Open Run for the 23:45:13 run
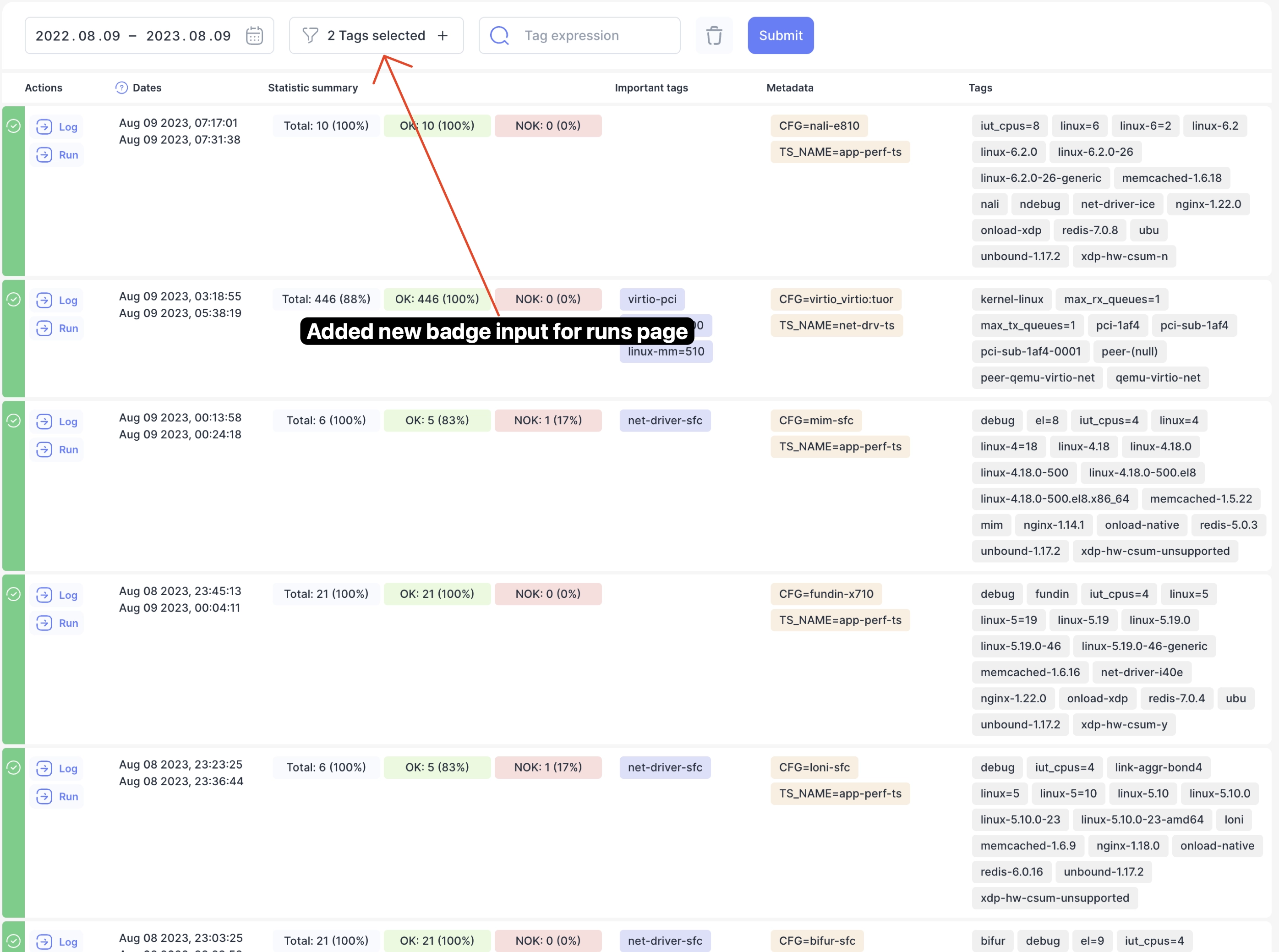 (57, 623)
